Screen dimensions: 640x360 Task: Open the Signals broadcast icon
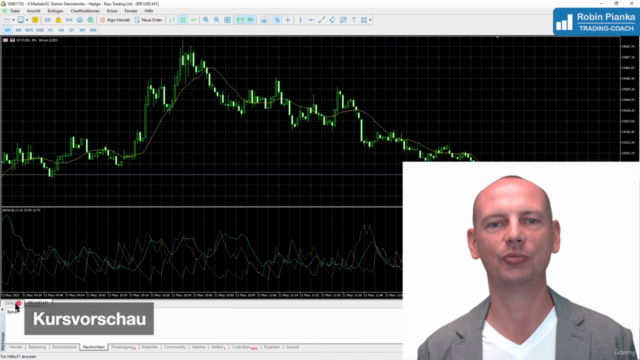pos(69,20)
